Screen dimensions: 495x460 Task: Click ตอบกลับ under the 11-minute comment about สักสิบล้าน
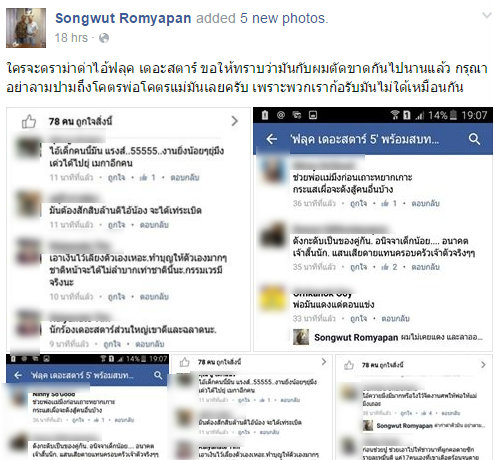(154, 225)
